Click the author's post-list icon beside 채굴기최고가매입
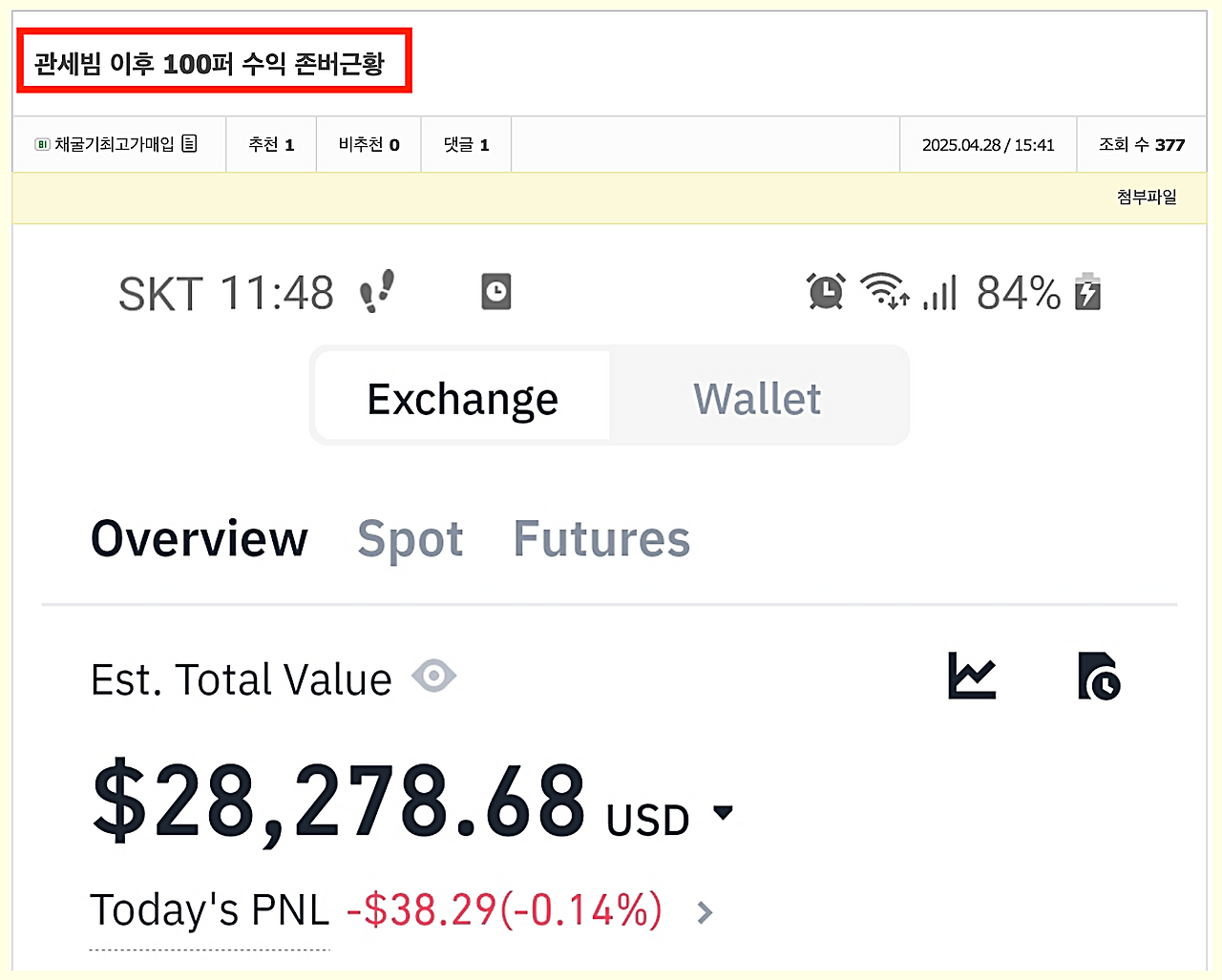Viewport: 1222px width, 980px height. 189,144
